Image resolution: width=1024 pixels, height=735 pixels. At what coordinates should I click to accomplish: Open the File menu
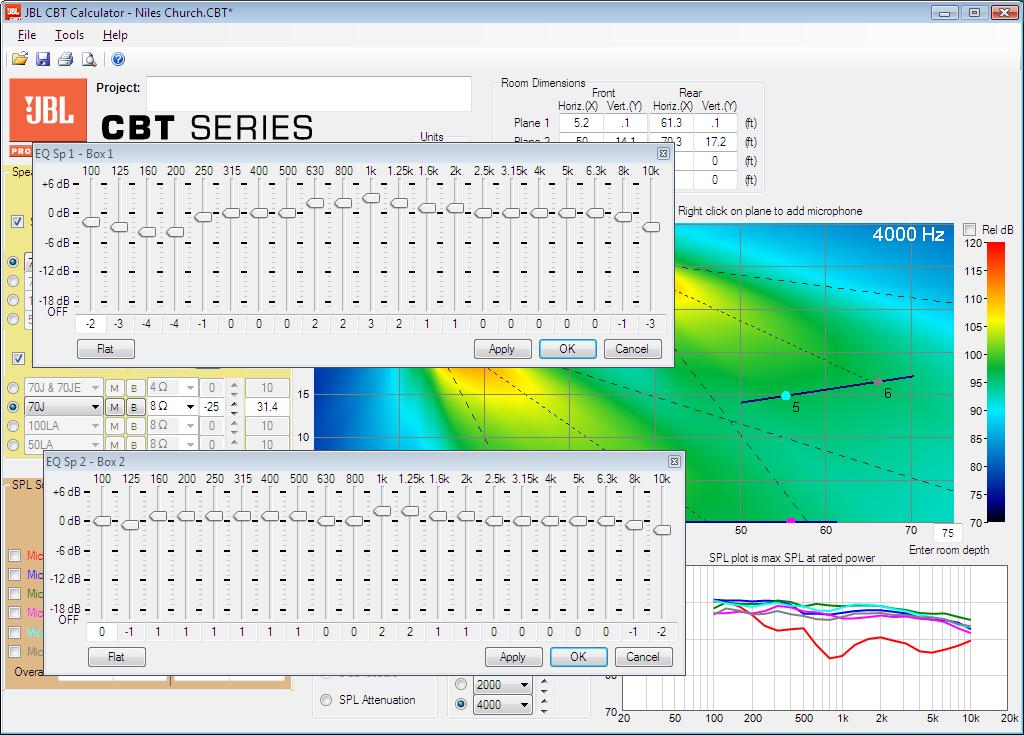27,35
